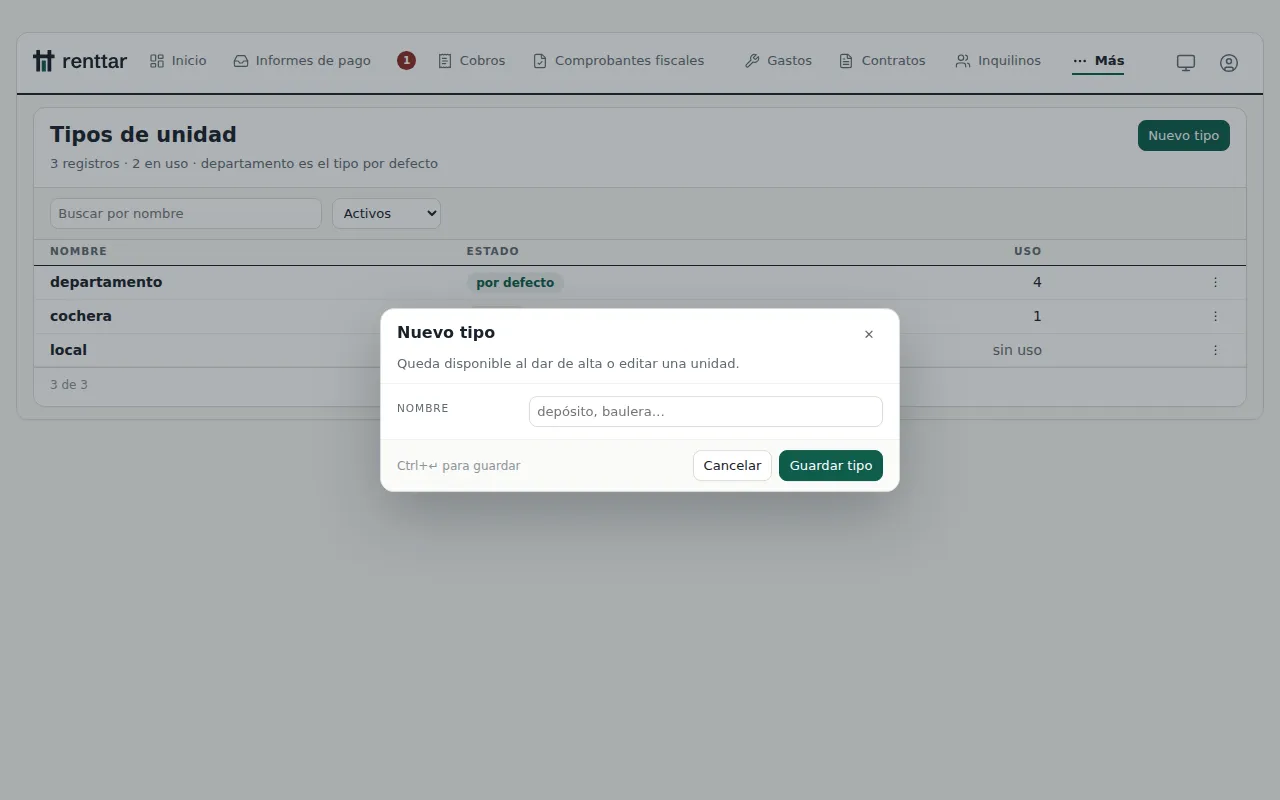Open the user profile icon
Image resolution: width=1280 pixels, height=800 pixels.
coord(1229,62)
